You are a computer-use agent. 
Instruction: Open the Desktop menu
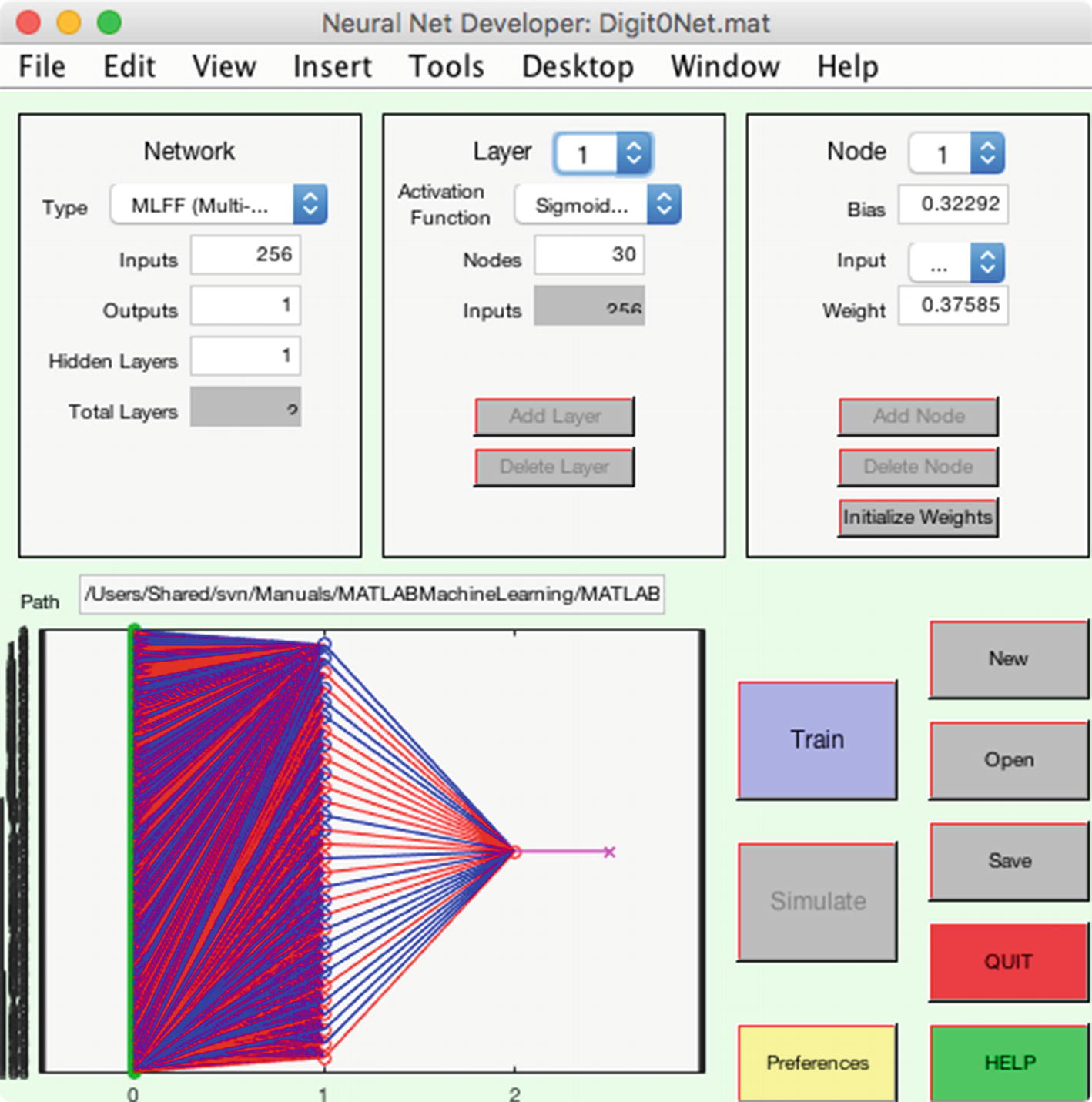pos(577,66)
